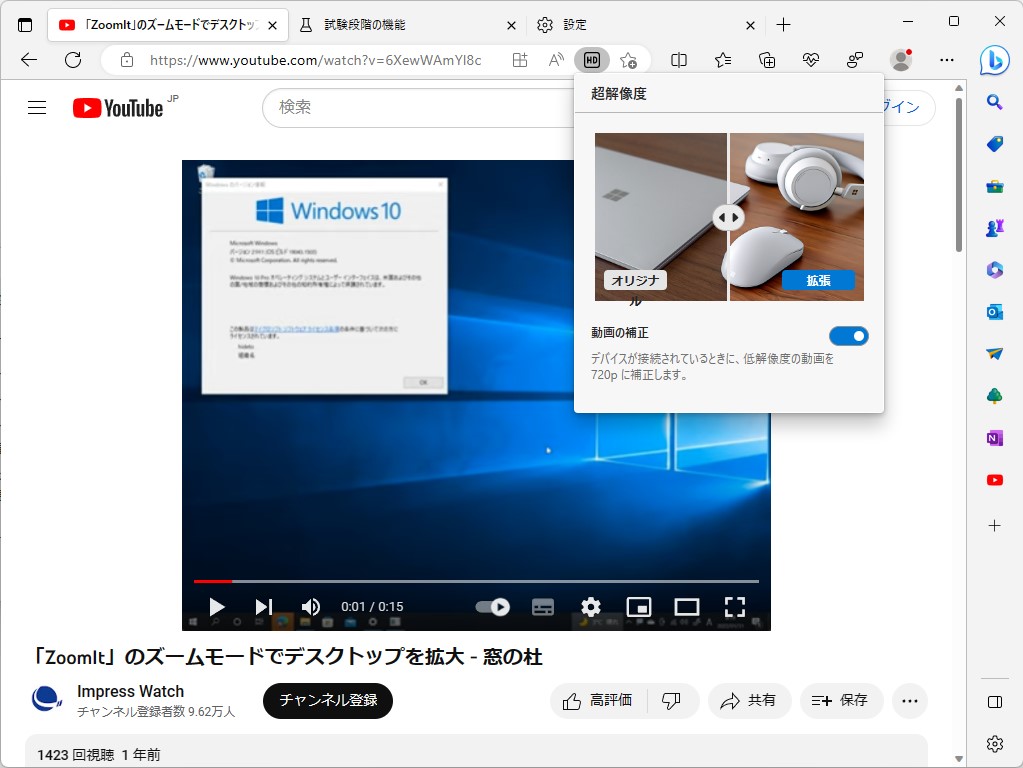
Task: Enter fullscreen with the player icon
Action: [735, 606]
